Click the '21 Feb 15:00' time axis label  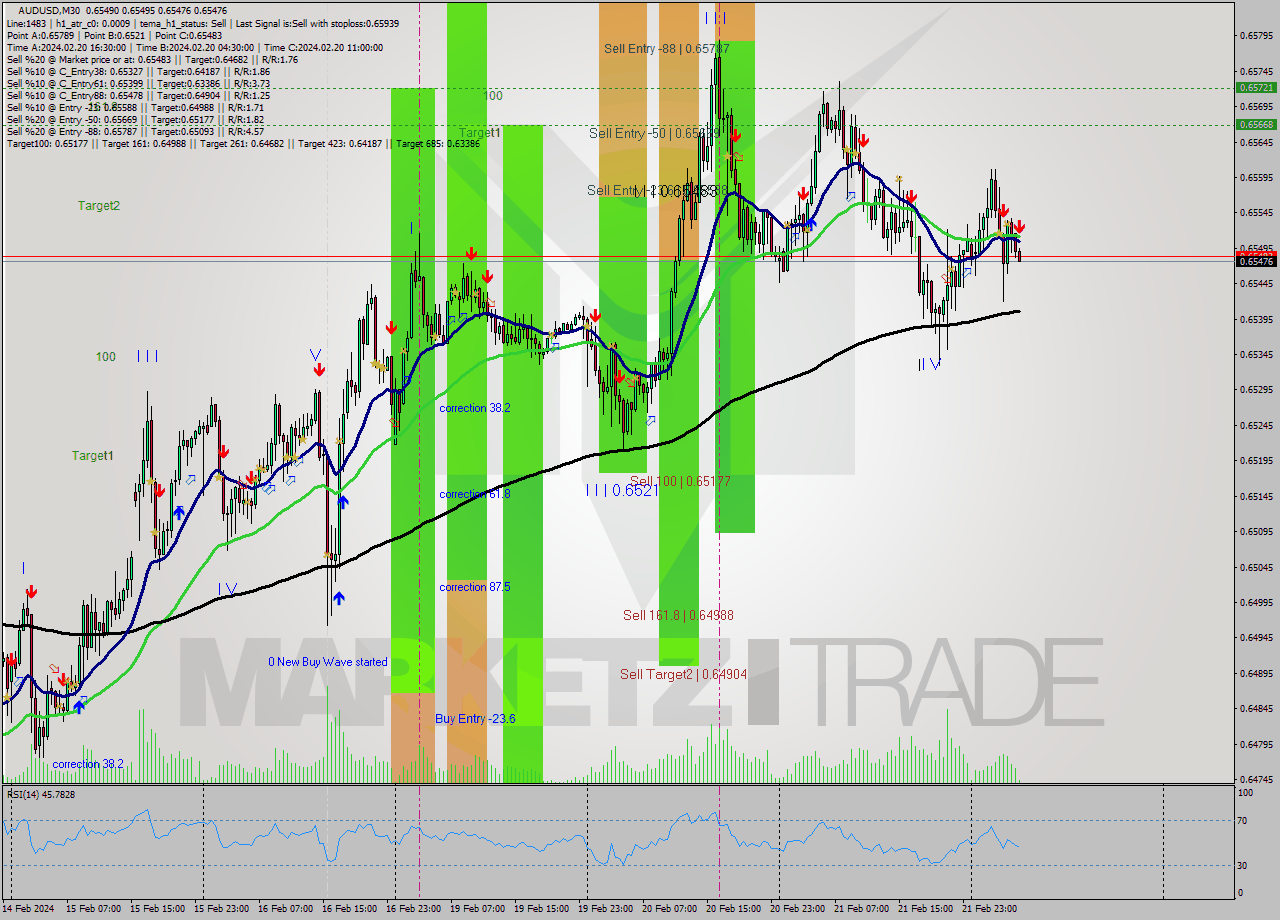pos(924,909)
